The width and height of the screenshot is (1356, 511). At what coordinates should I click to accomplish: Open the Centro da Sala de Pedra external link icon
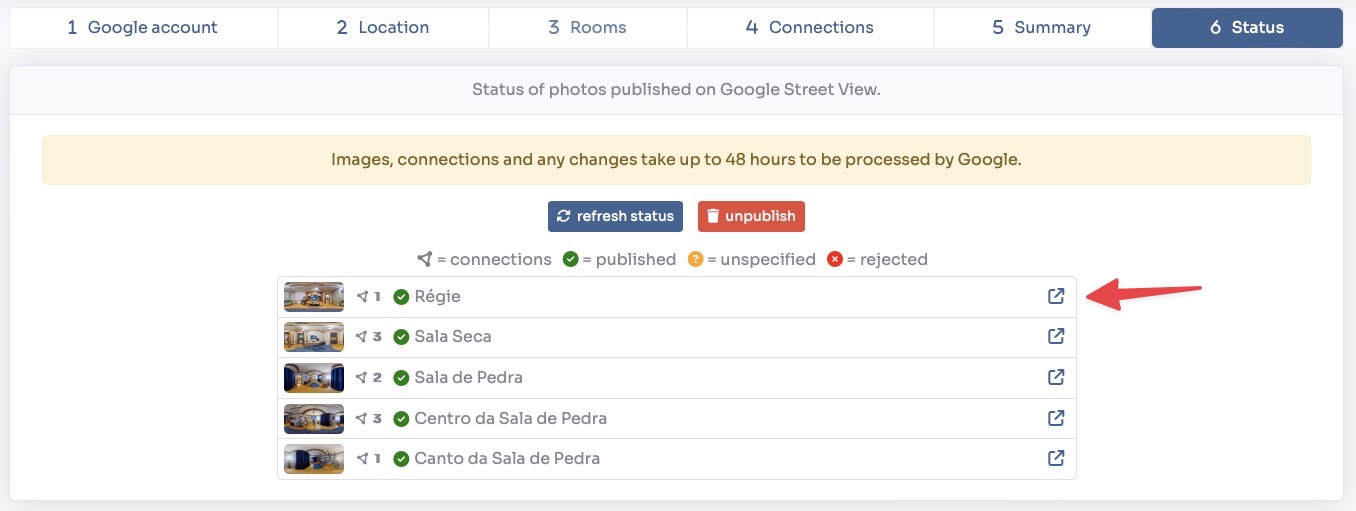1055,418
